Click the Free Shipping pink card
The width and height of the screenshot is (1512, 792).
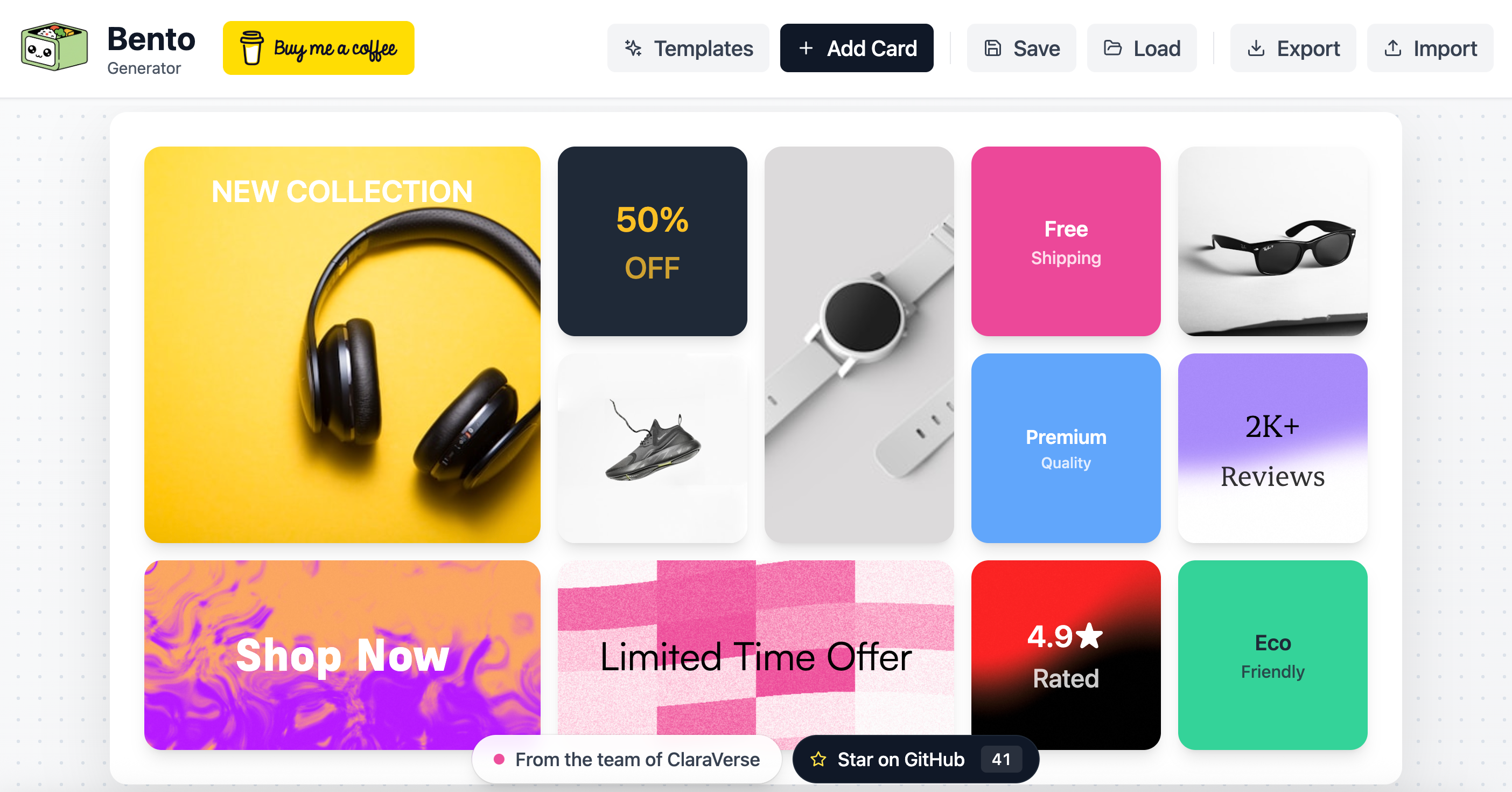(1065, 241)
